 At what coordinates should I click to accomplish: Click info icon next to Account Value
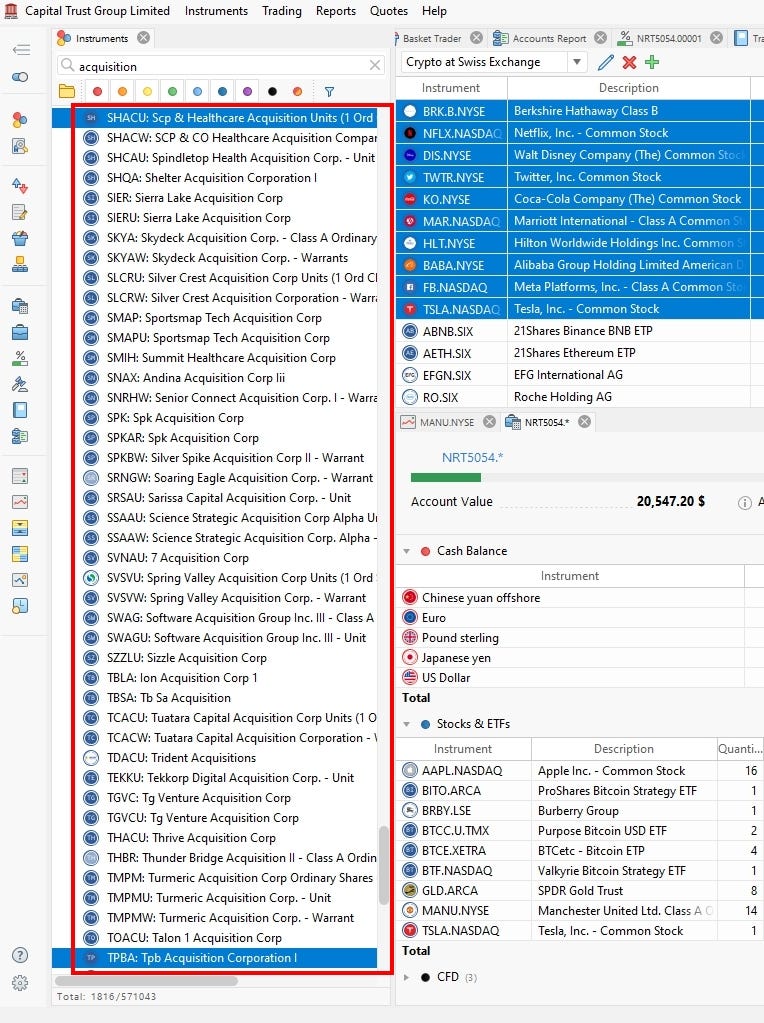[x=744, y=502]
